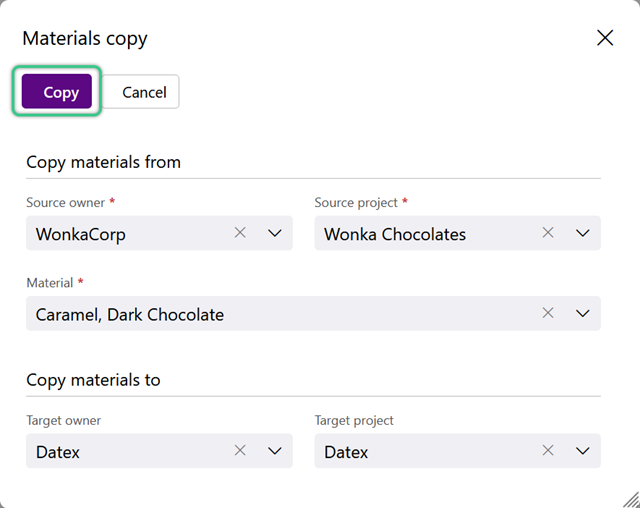Expand the Source owner dropdown arrow
Viewport: 640px width, 508px height.
275,233
